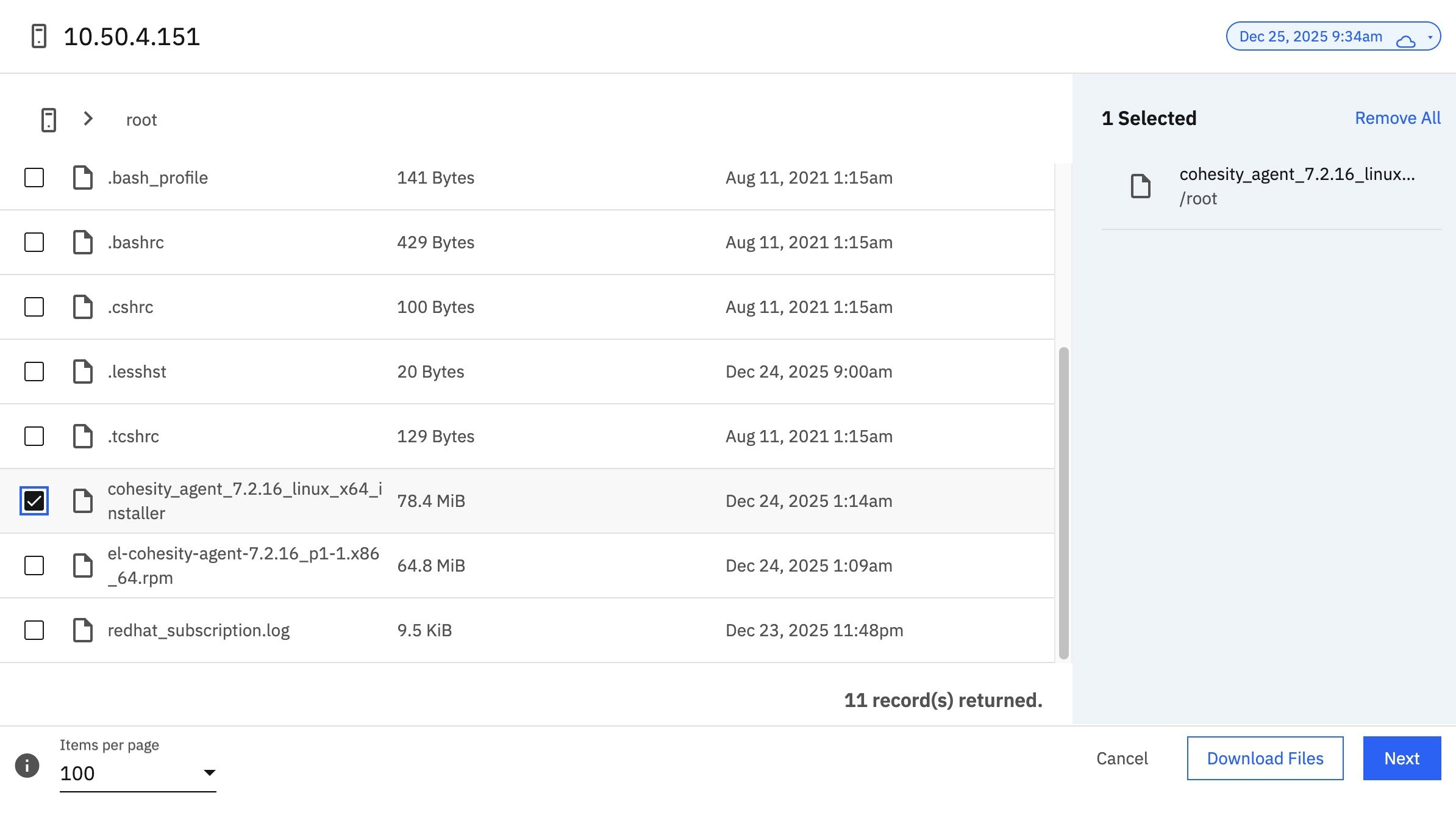Expand the breadcrumb chevron next to root
This screenshot has width=1456, height=815.
(x=88, y=119)
